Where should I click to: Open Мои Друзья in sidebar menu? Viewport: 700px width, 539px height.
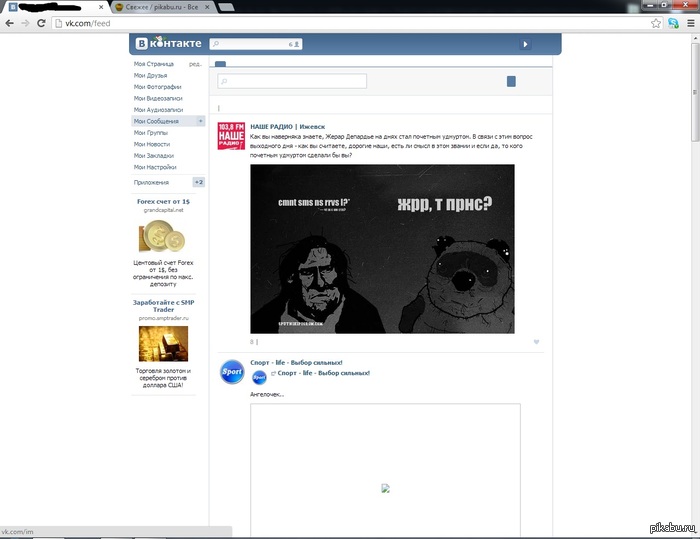(150, 75)
